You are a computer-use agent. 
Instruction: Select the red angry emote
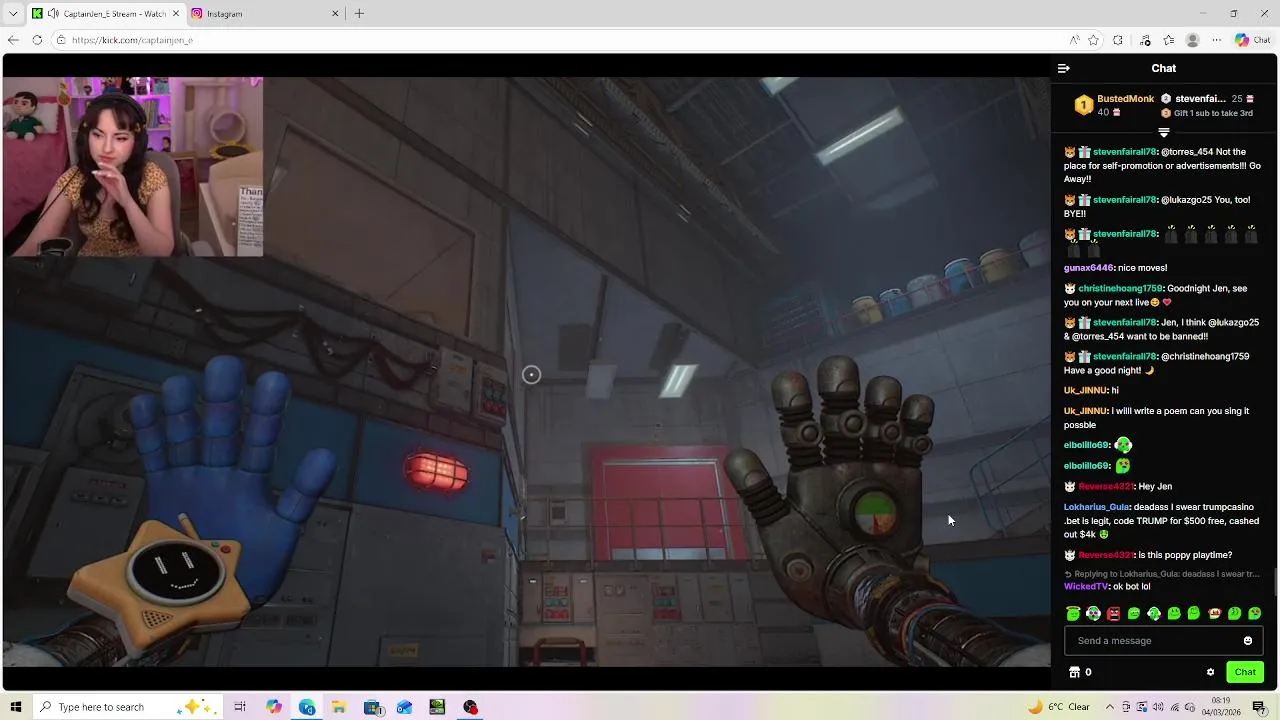(1113, 614)
